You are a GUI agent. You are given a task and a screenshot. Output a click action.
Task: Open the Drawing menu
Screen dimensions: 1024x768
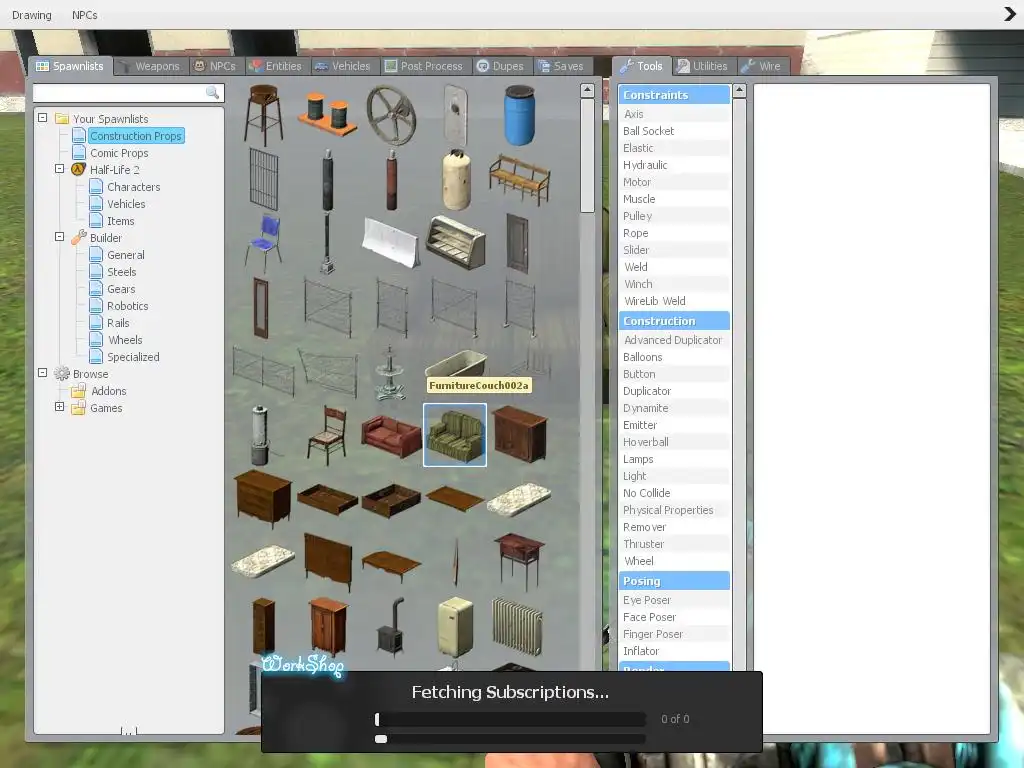(x=31, y=14)
